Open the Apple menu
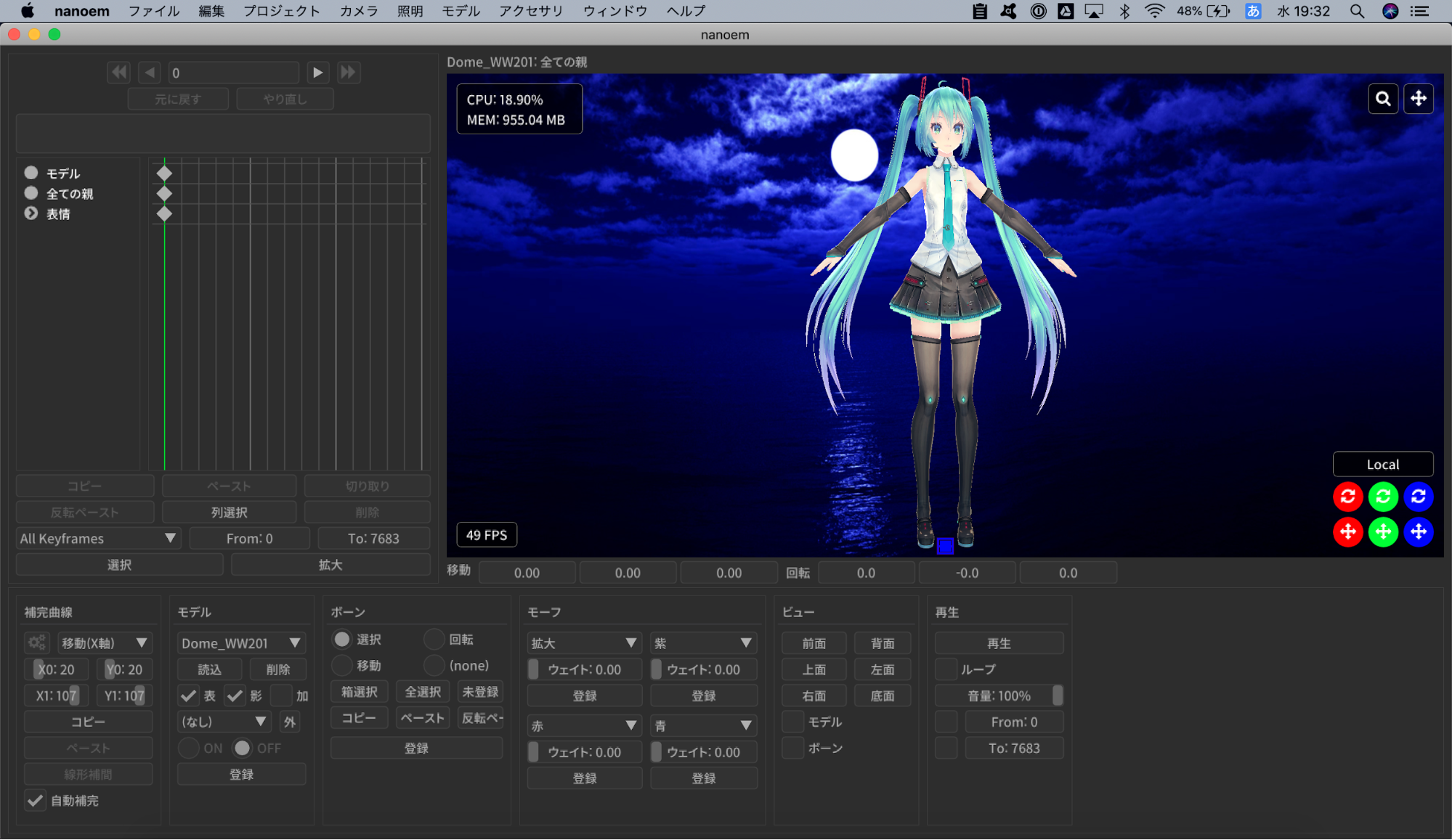The height and width of the screenshot is (840, 1452). coord(28,11)
